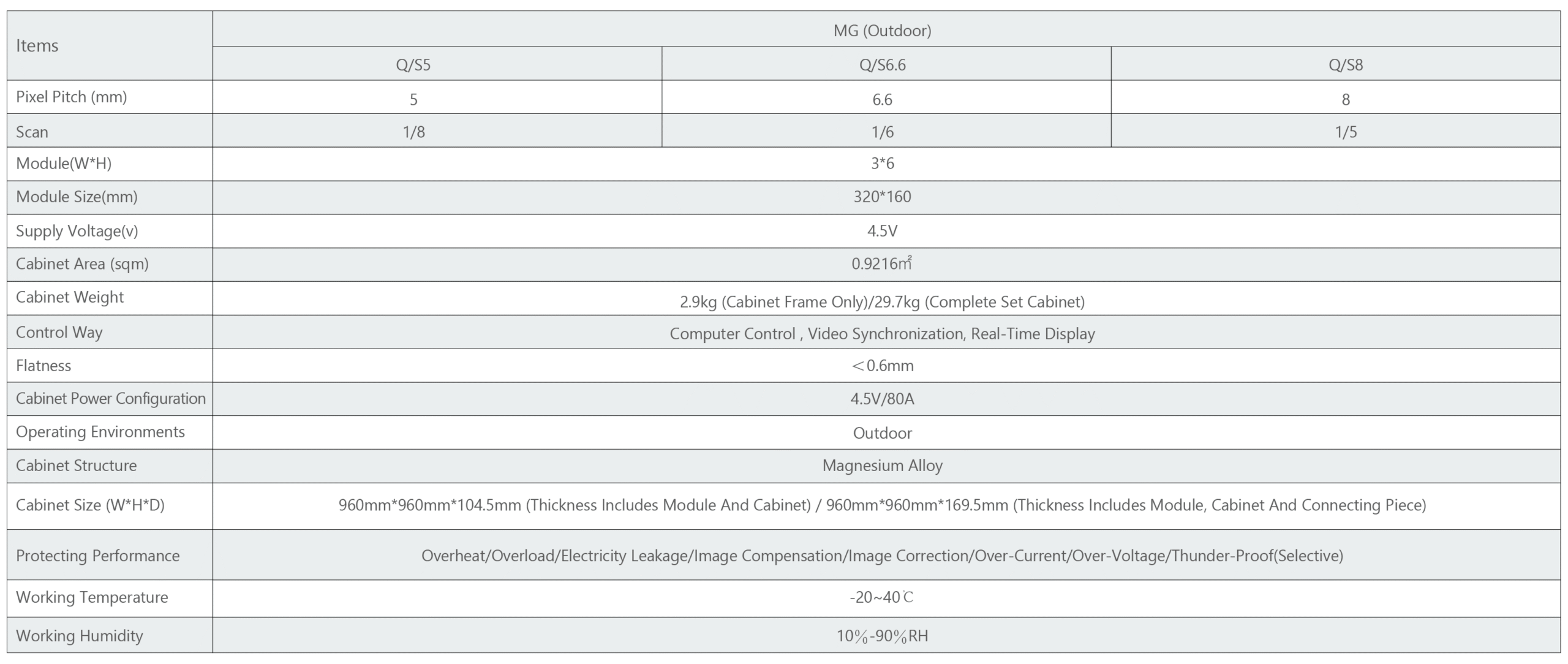Viewport: 1568px width, 664px height.
Task: Select the Pixel Pitch (mm) row label
Action: pyautogui.click(x=72, y=97)
